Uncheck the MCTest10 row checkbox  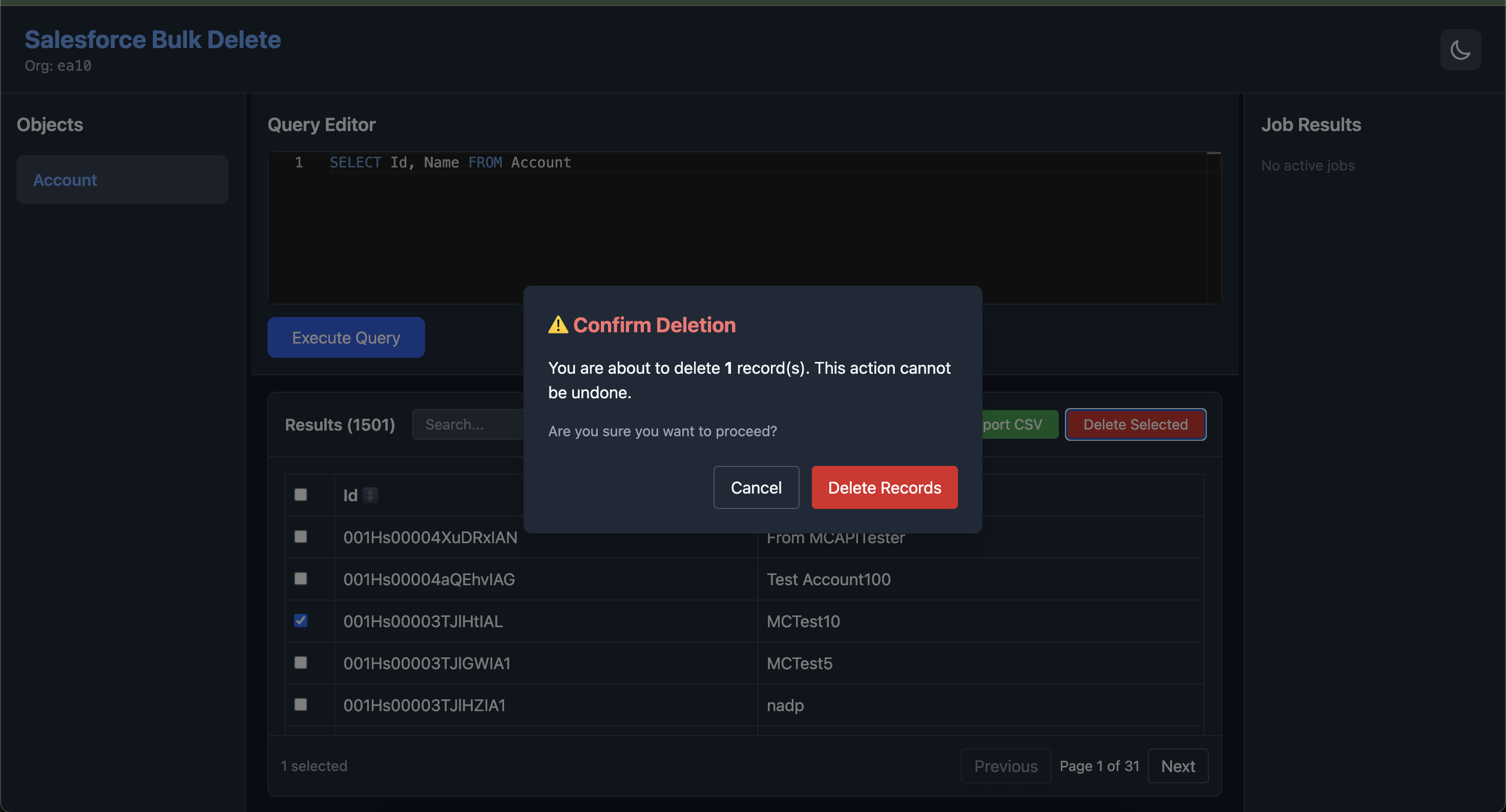[x=301, y=621]
